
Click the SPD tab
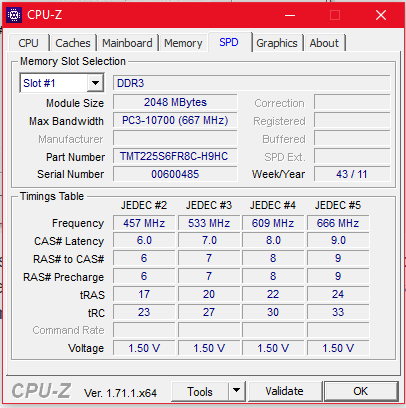point(229,42)
